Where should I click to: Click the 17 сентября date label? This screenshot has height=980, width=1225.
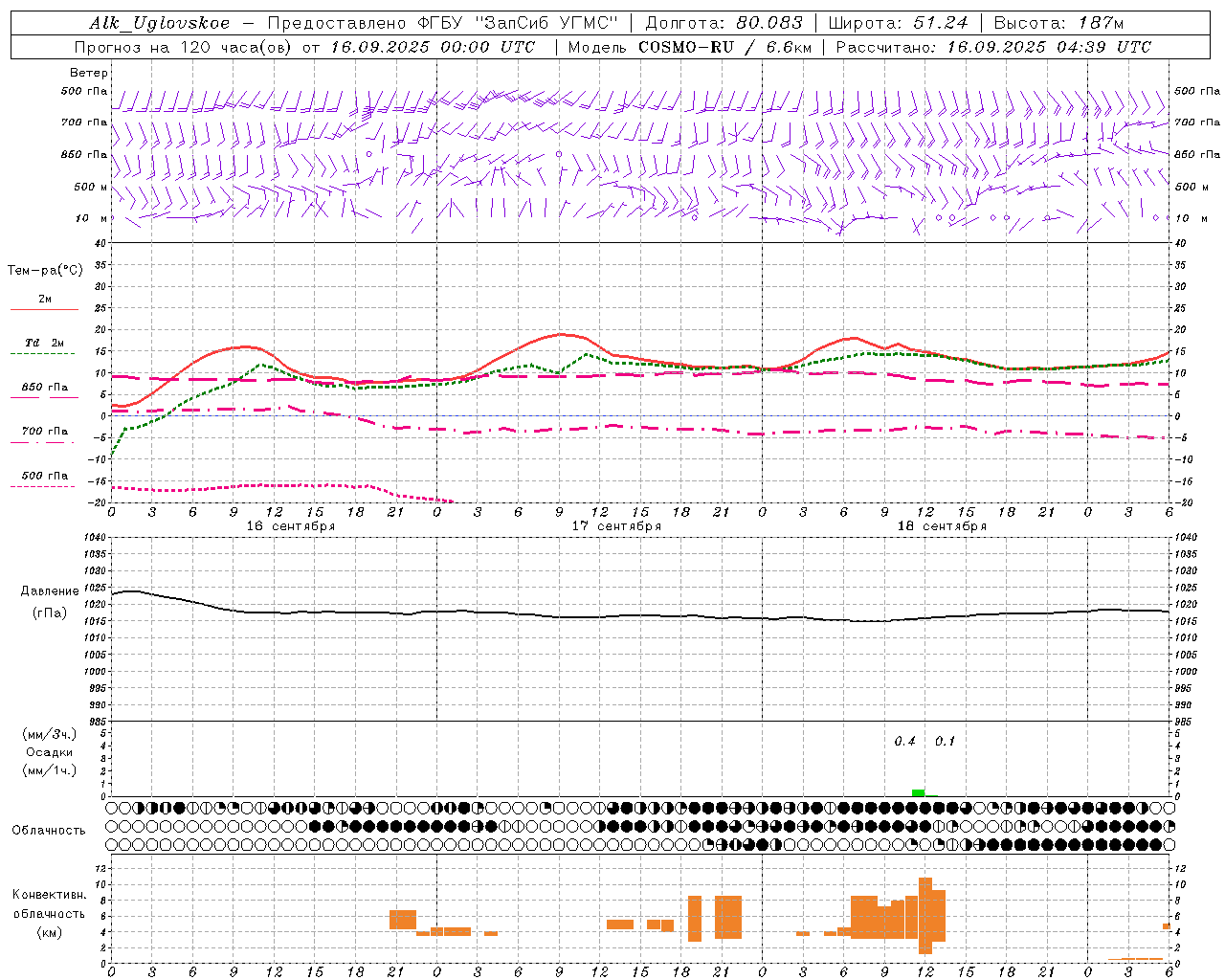pos(616,526)
